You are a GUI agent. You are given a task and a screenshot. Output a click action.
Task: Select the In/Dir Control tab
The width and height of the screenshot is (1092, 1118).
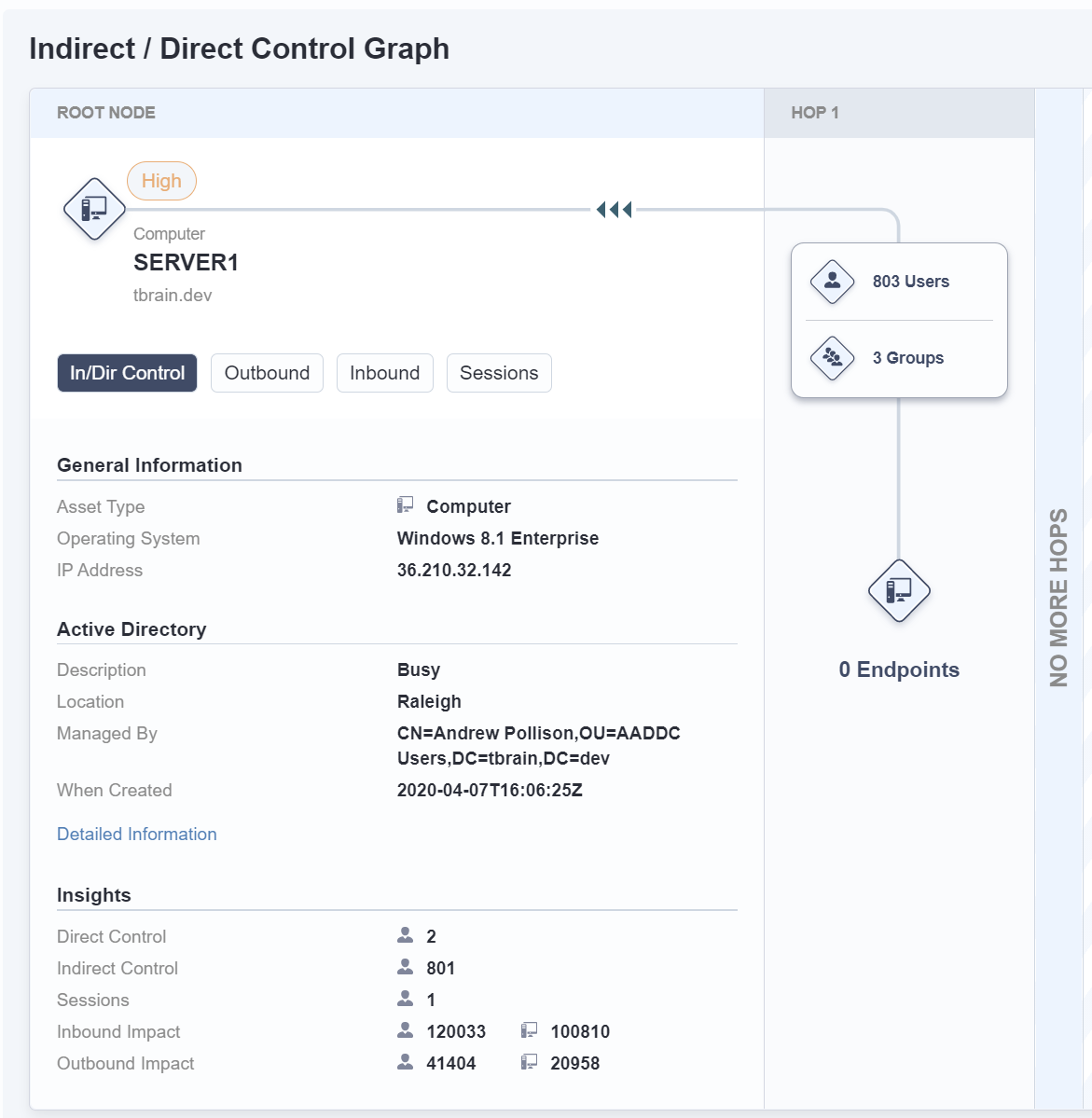(x=127, y=373)
